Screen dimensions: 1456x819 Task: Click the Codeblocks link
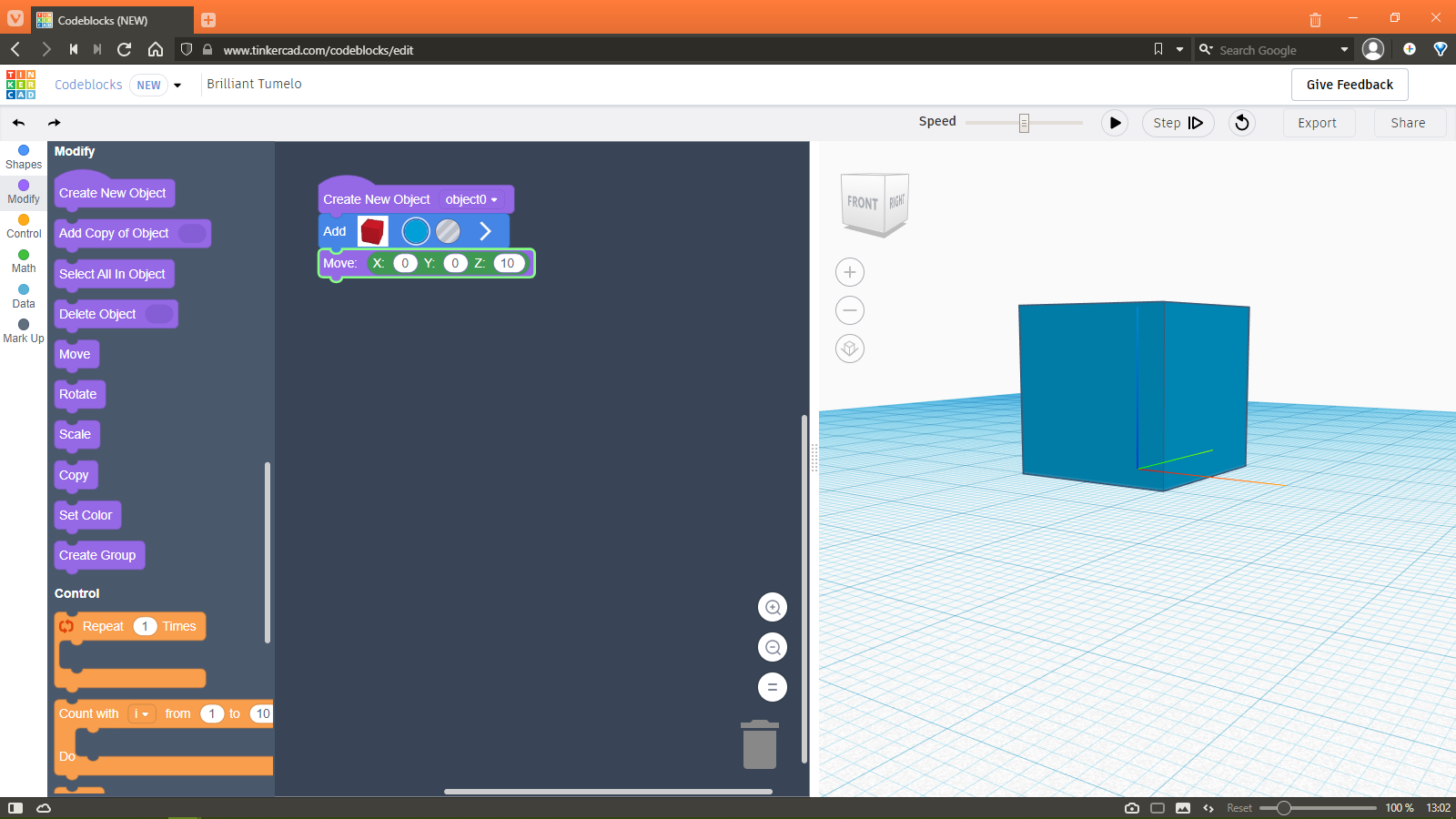88,85
